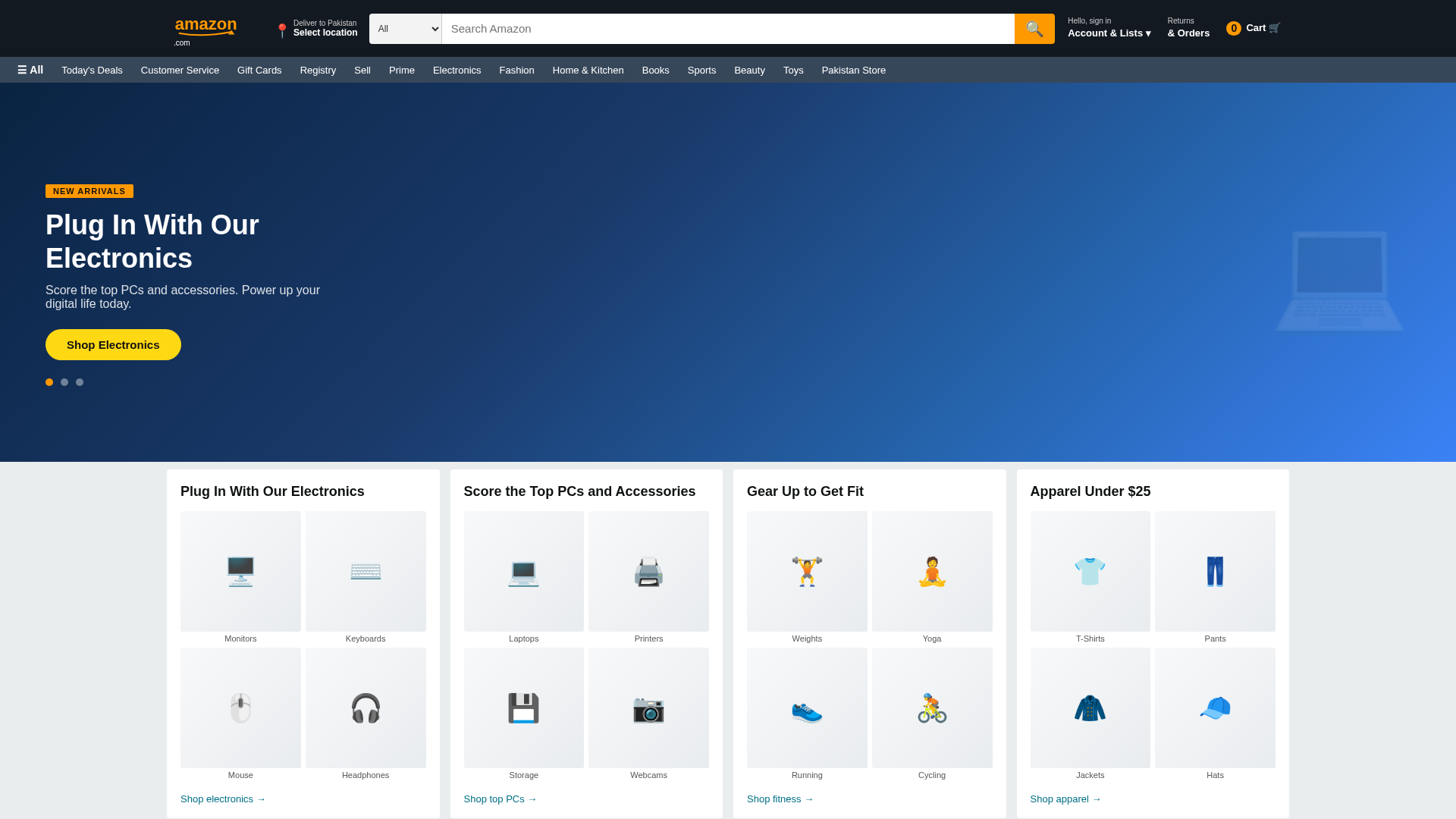Open the Prime nav item
The height and width of the screenshot is (819, 1456).
(402, 70)
